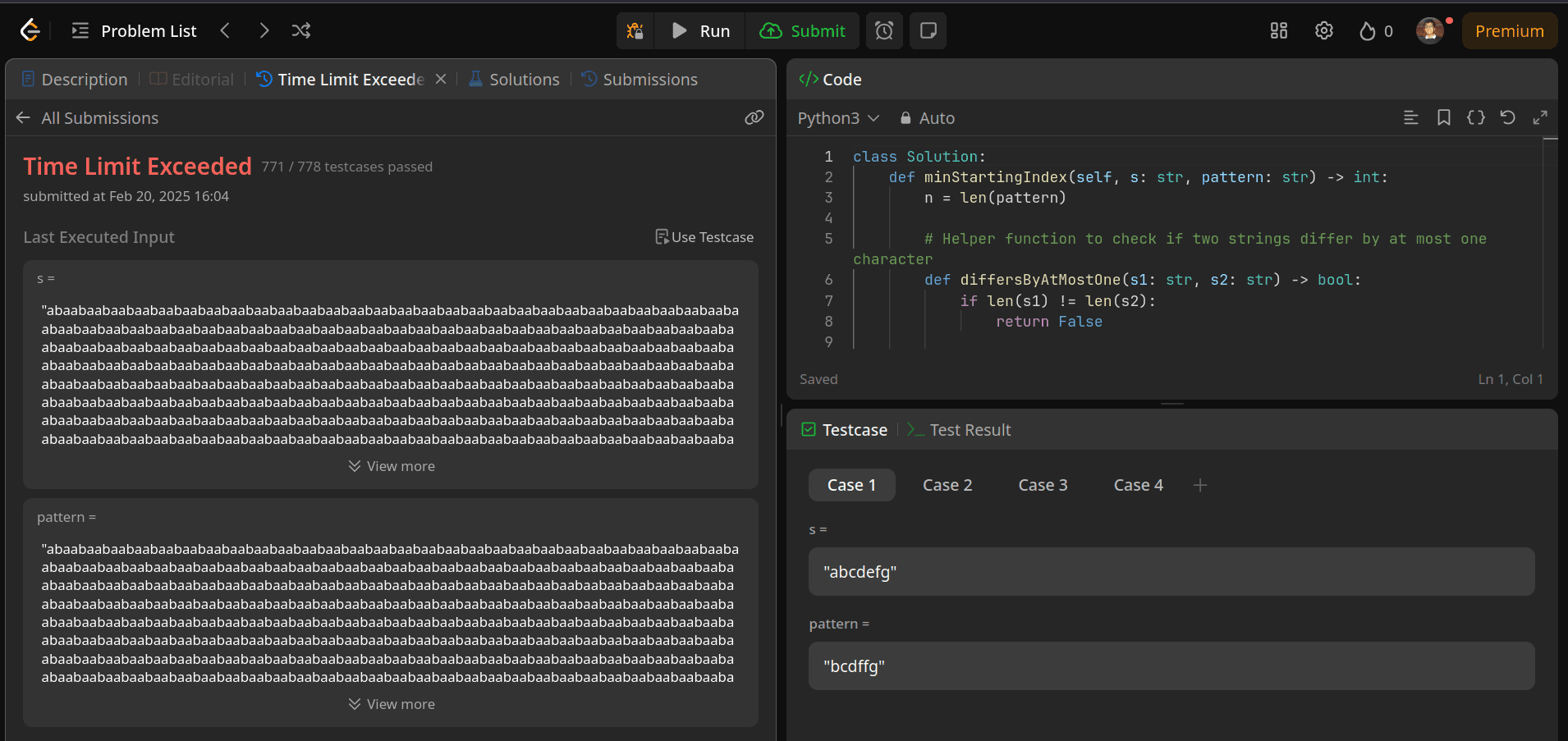Reset code with the undo arrow icon
Image resolution: width=1568 pixels, height=741 pixels.
point(1508,118)
